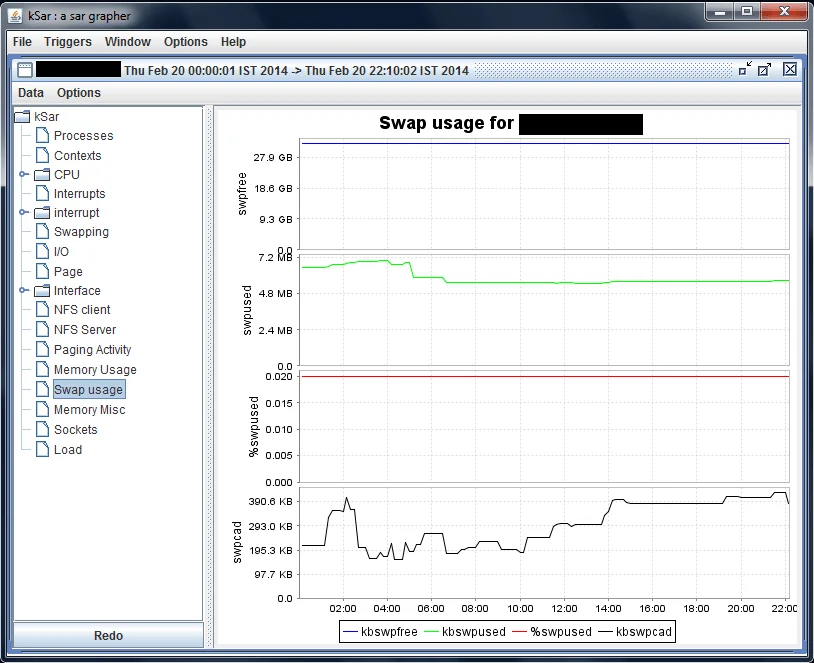
Task: Click the internal frame's iconify icon
Action: [745, 69]
